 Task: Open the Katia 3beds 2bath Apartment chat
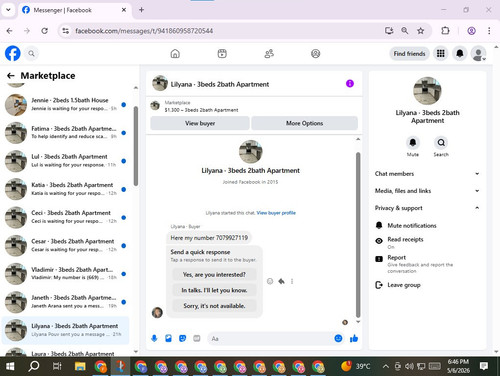65,189
